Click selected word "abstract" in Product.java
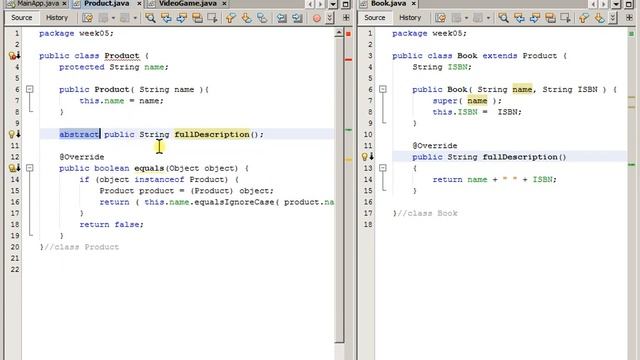640x360 pixels. [79, 134]
